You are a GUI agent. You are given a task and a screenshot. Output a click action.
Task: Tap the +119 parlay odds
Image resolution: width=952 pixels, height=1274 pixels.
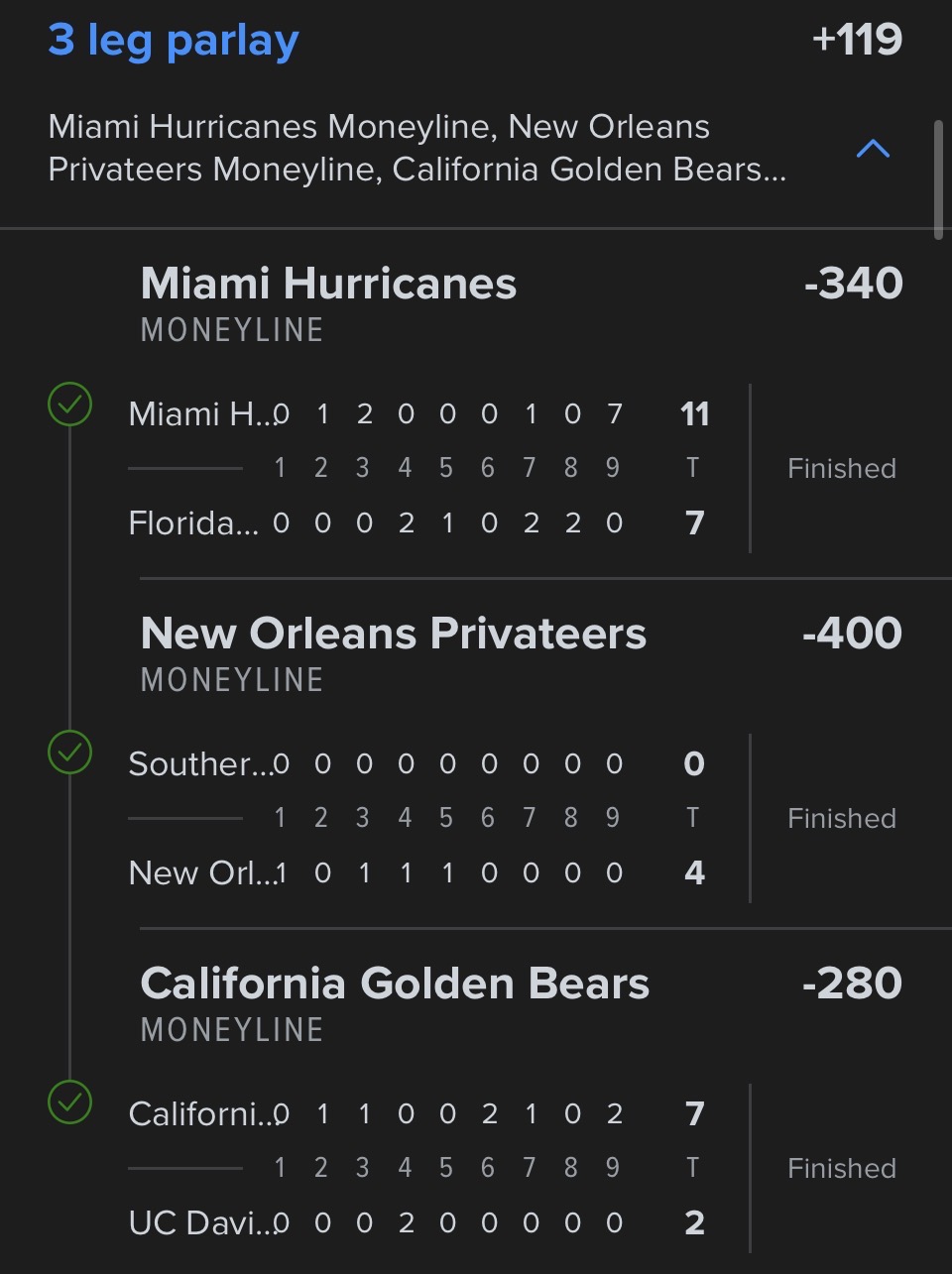(856, 40)
